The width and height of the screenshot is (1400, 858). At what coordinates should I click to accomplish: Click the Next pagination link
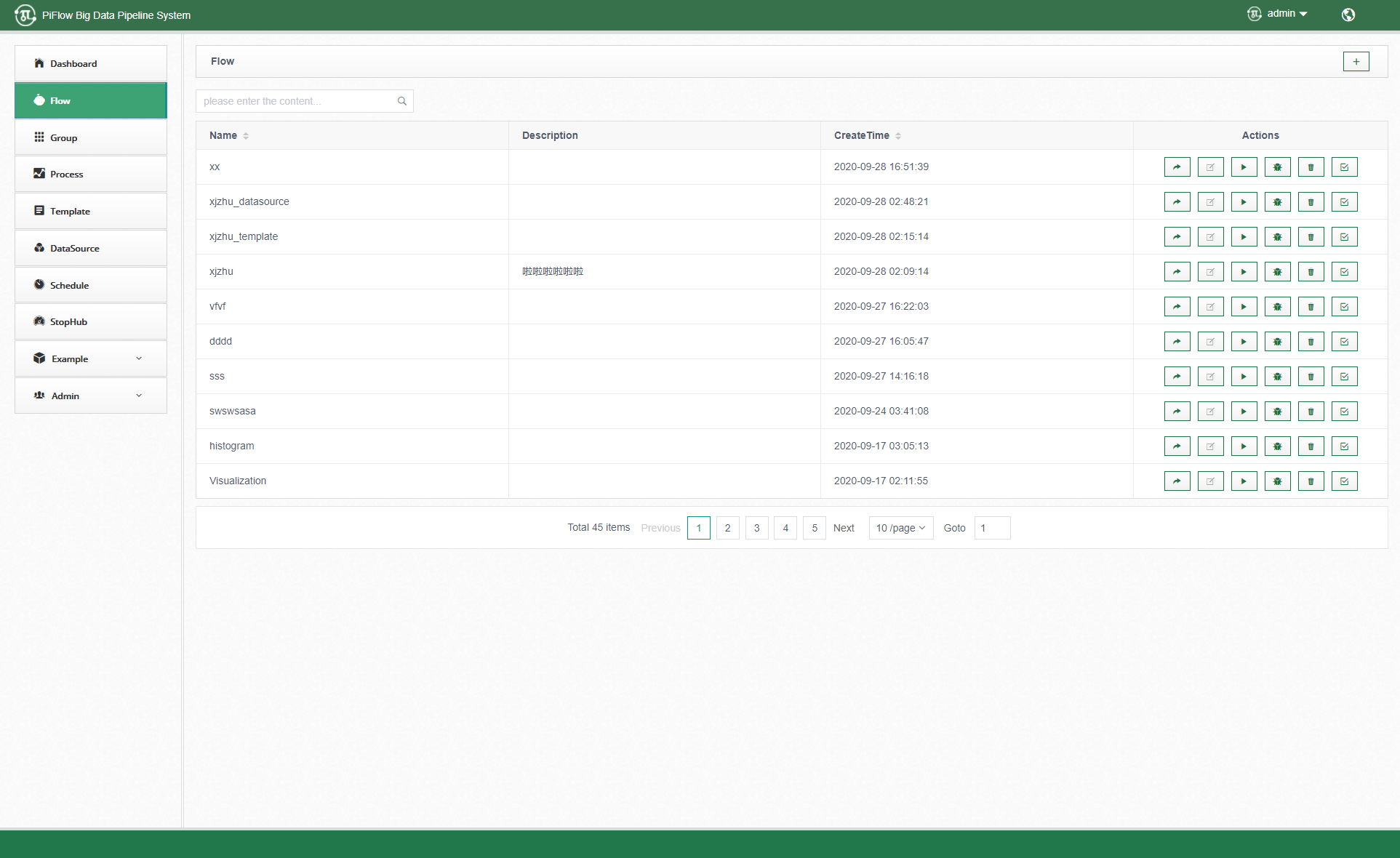tap(844, 528)
